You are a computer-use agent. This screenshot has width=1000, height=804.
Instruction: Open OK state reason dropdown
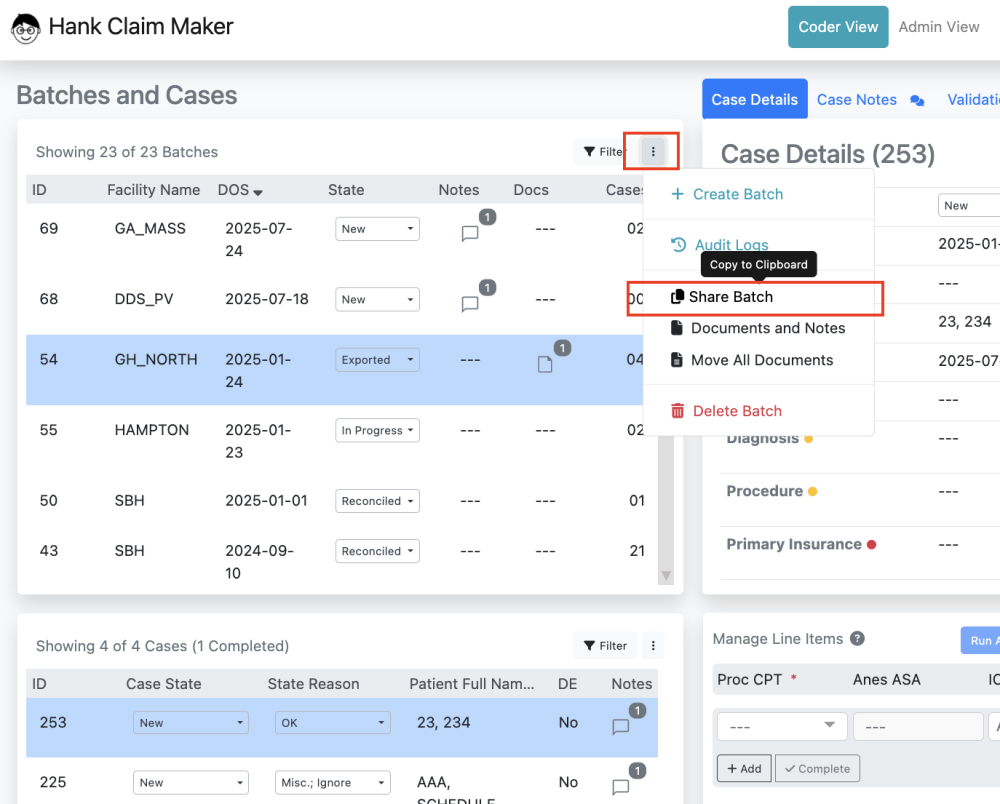point(332,722)
